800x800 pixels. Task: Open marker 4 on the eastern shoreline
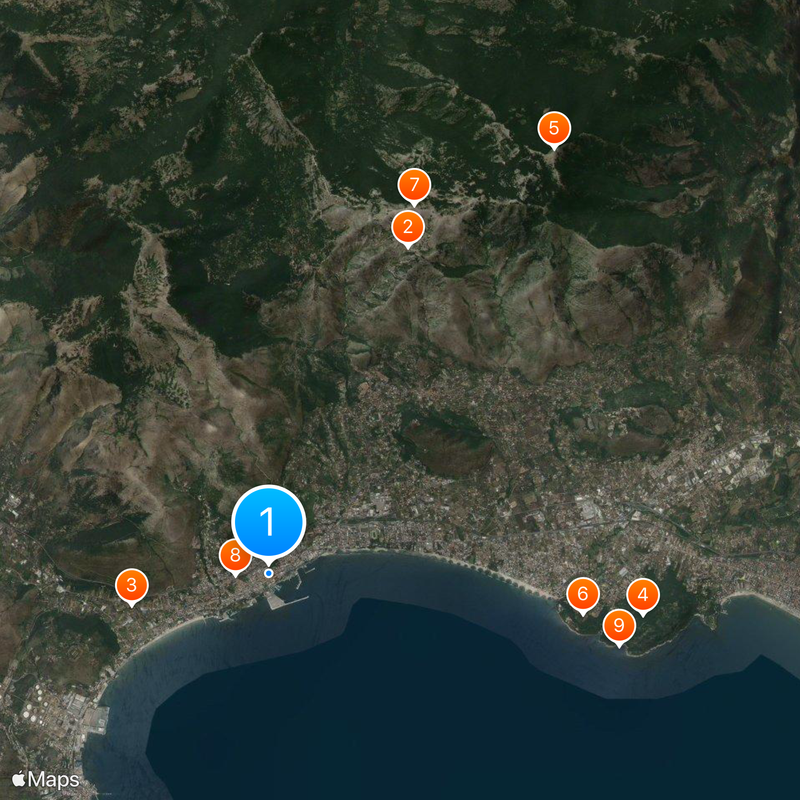pyautogui.click(x=643, y=595)
